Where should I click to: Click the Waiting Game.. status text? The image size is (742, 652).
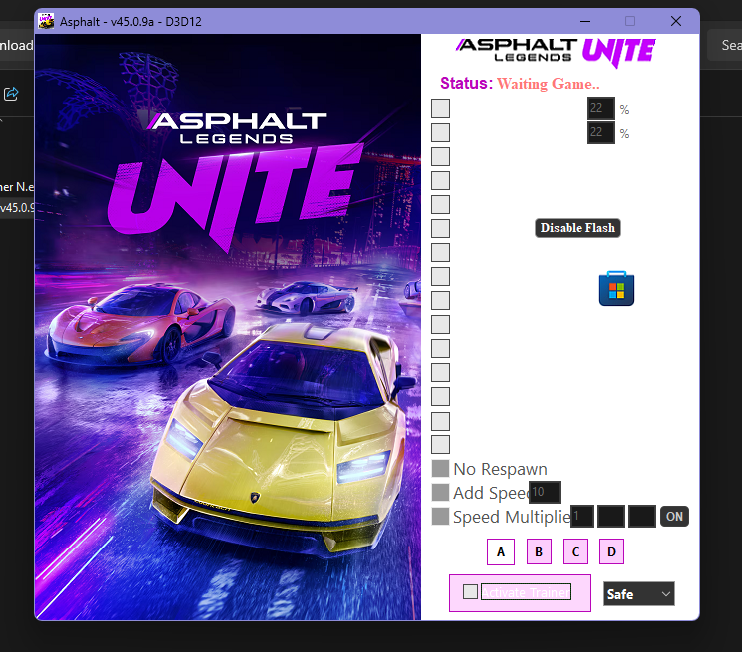[548, 84]
